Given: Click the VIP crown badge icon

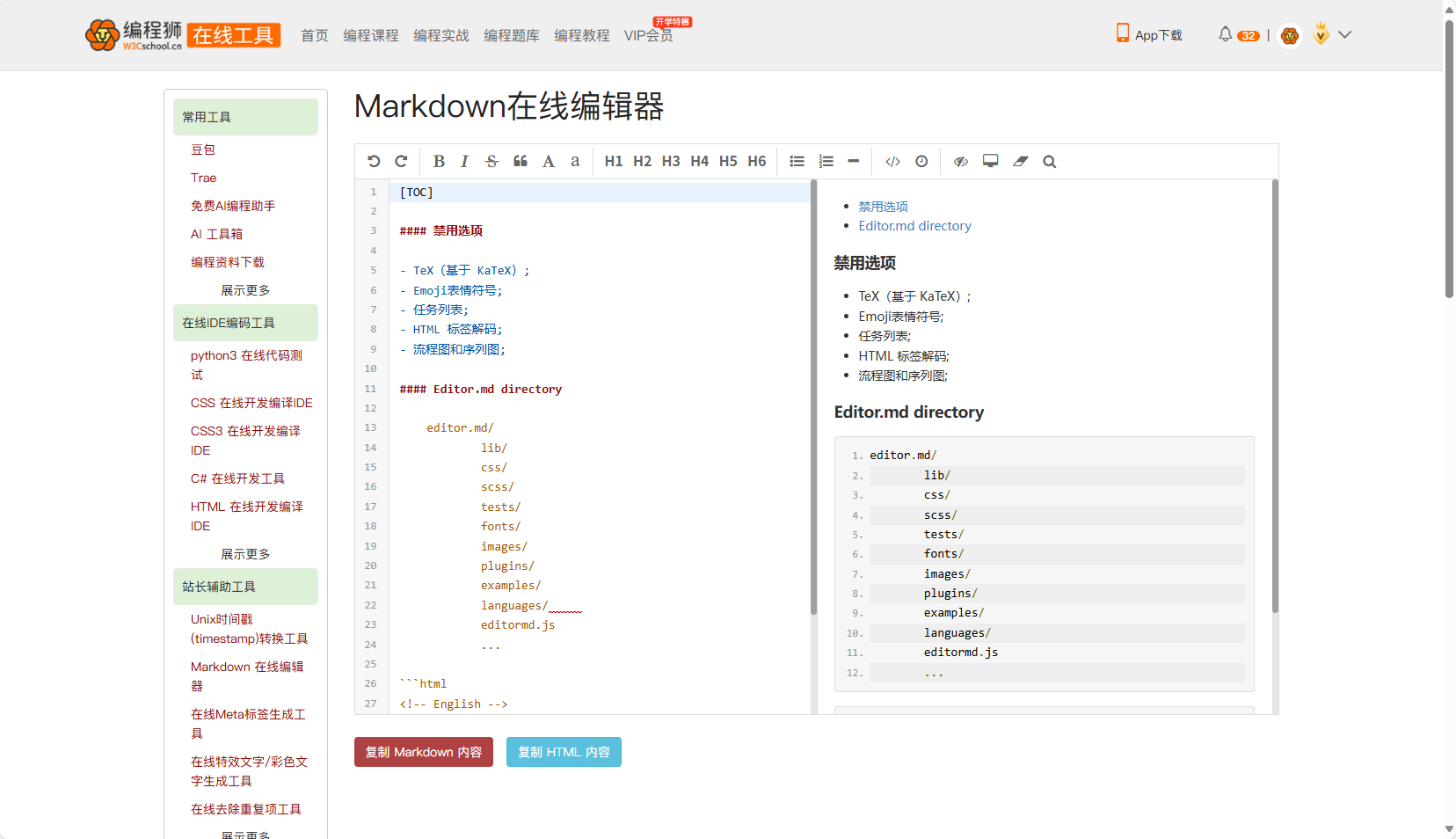Looking at the screenshot, I should coord(1321,33).
